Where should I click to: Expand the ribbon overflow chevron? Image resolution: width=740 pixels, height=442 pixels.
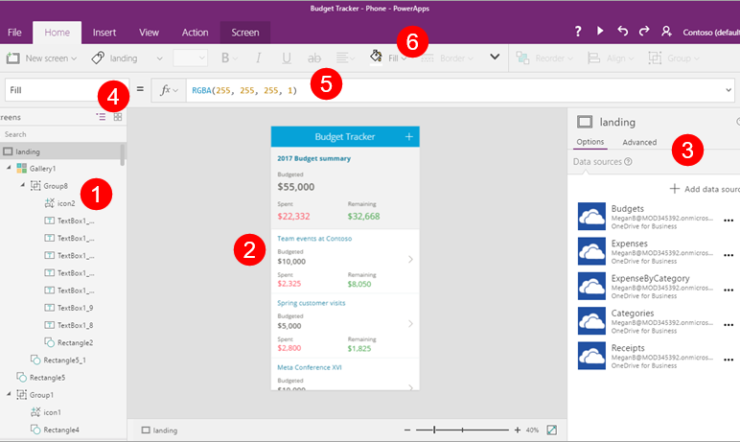tap(495, 57)
